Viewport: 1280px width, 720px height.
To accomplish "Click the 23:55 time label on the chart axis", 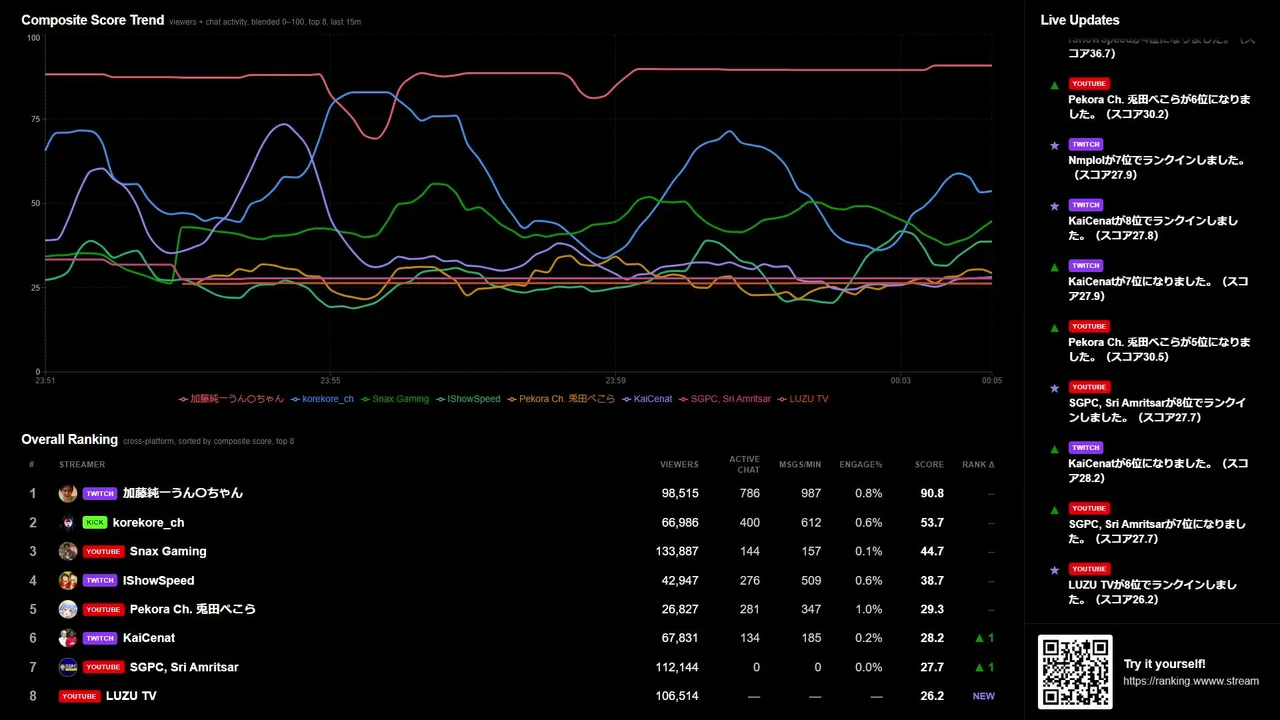I will coord(331,380).
